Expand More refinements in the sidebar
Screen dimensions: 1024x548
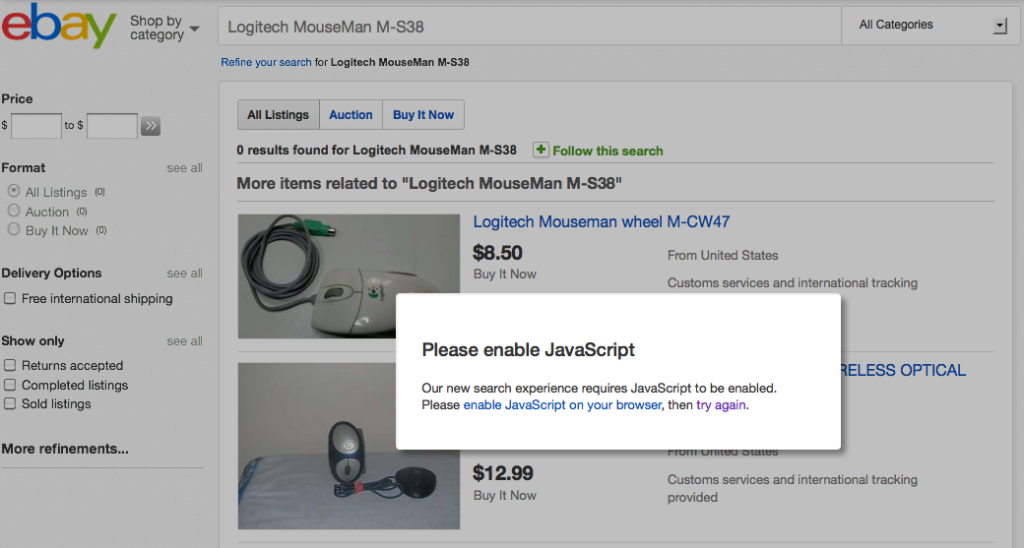click(x=65, y=449)
